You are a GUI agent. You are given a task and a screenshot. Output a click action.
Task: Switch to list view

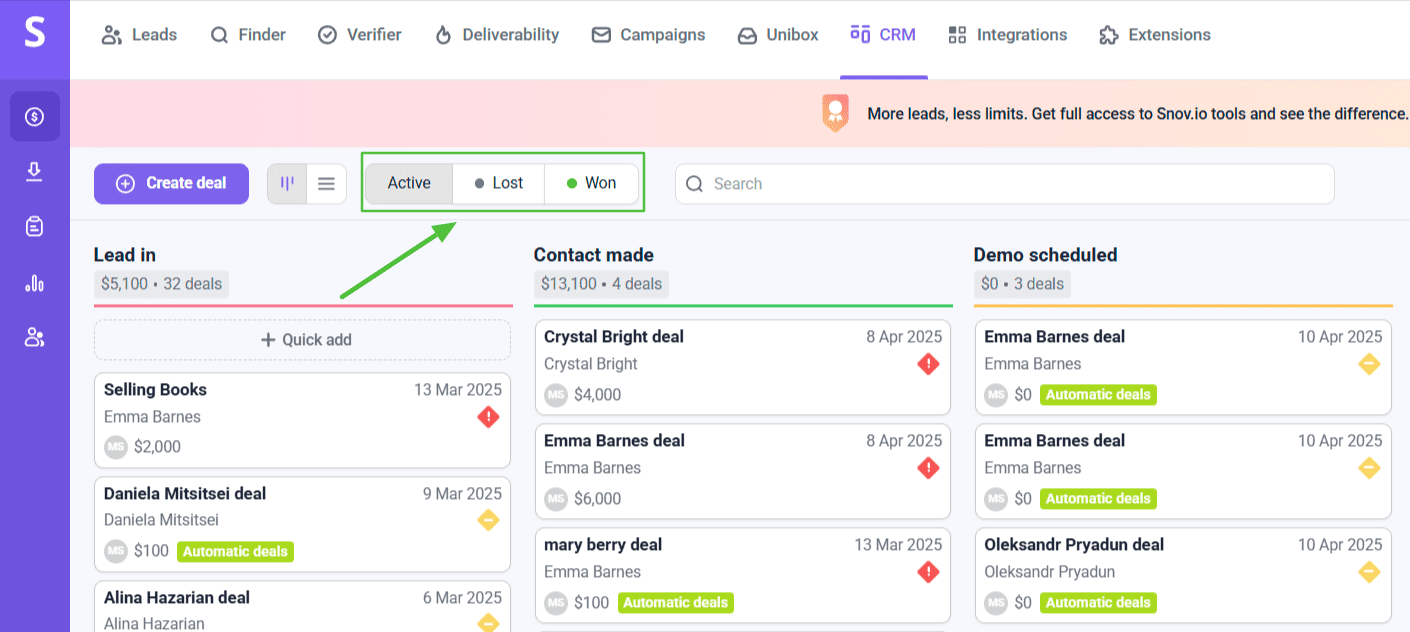pos(326,184)
